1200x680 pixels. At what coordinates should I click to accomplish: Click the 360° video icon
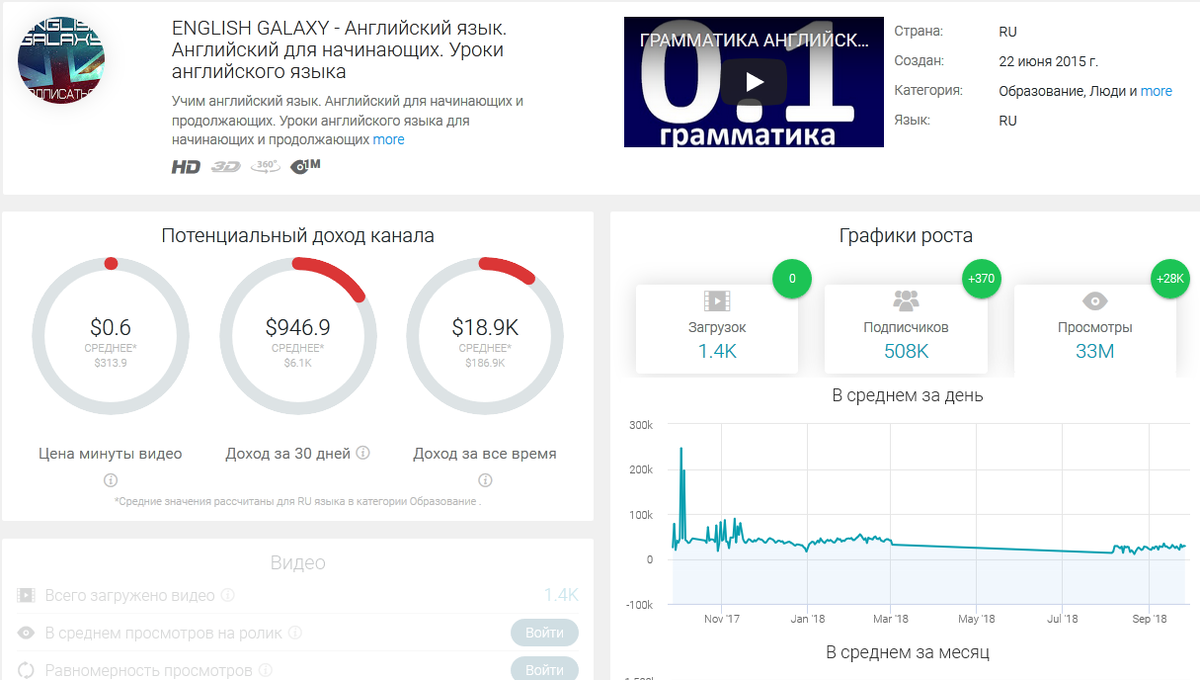tap(265, 166)
